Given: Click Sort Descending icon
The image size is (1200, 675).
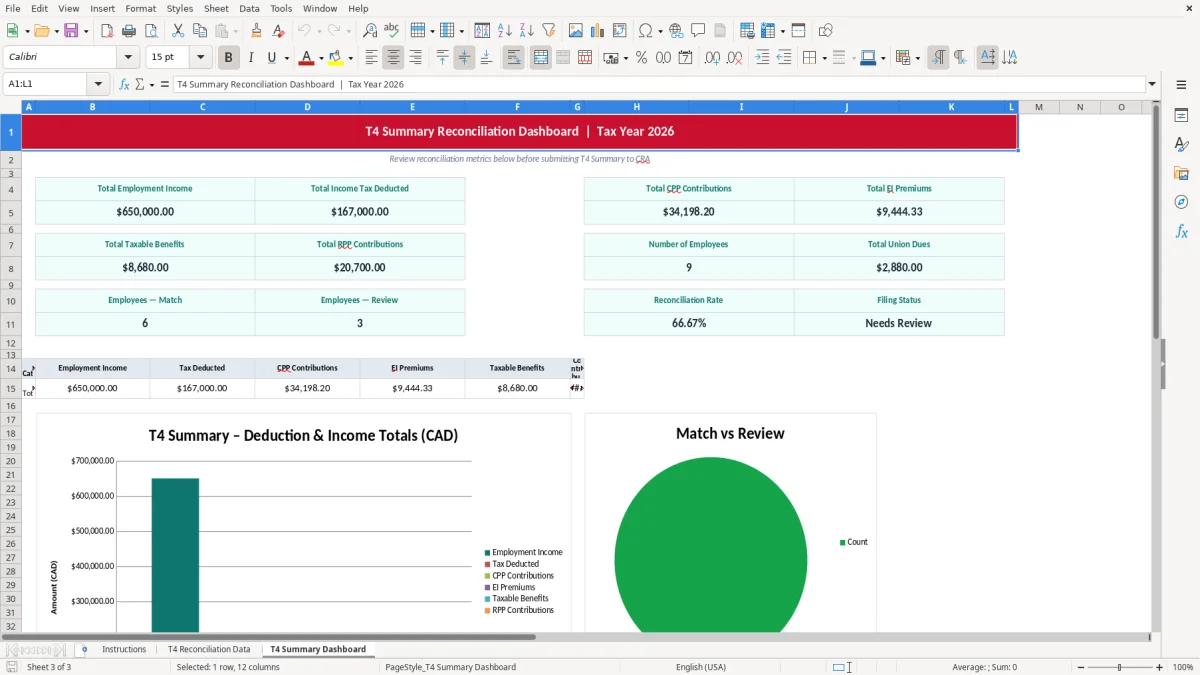Looking at the screenshot, I should pos(527,31).
